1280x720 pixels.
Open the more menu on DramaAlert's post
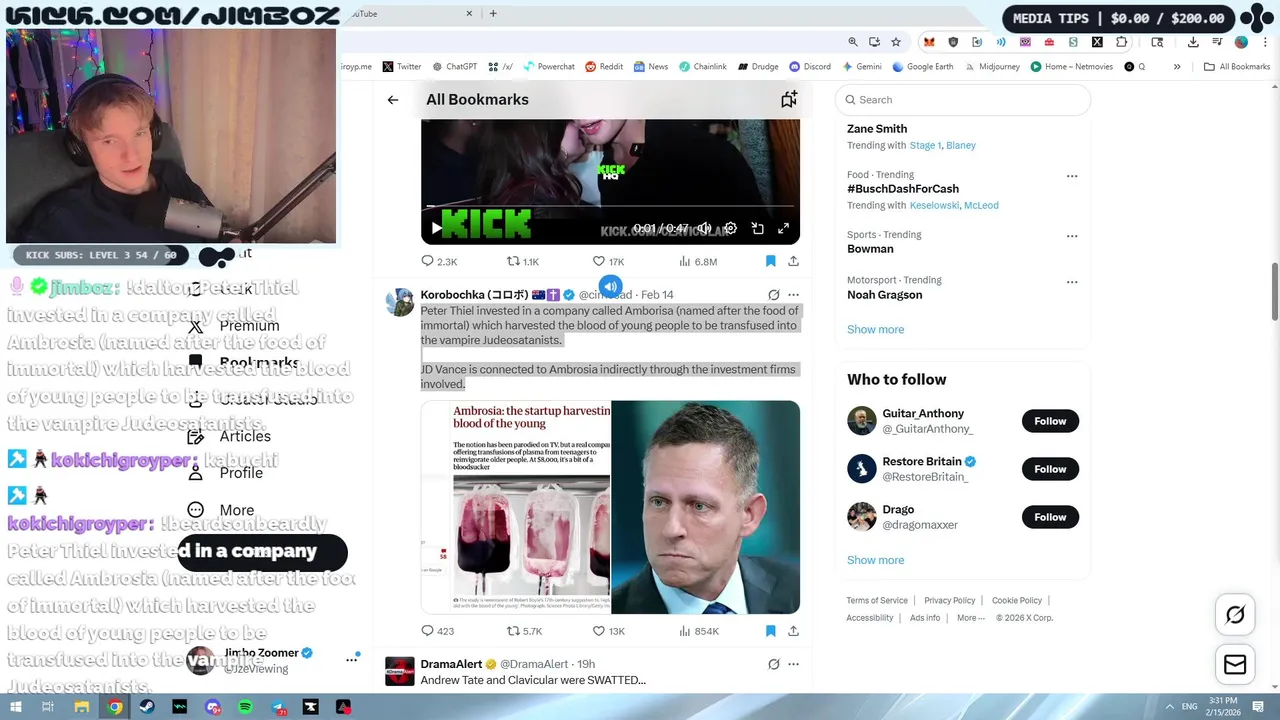click(x=793, y=664)
